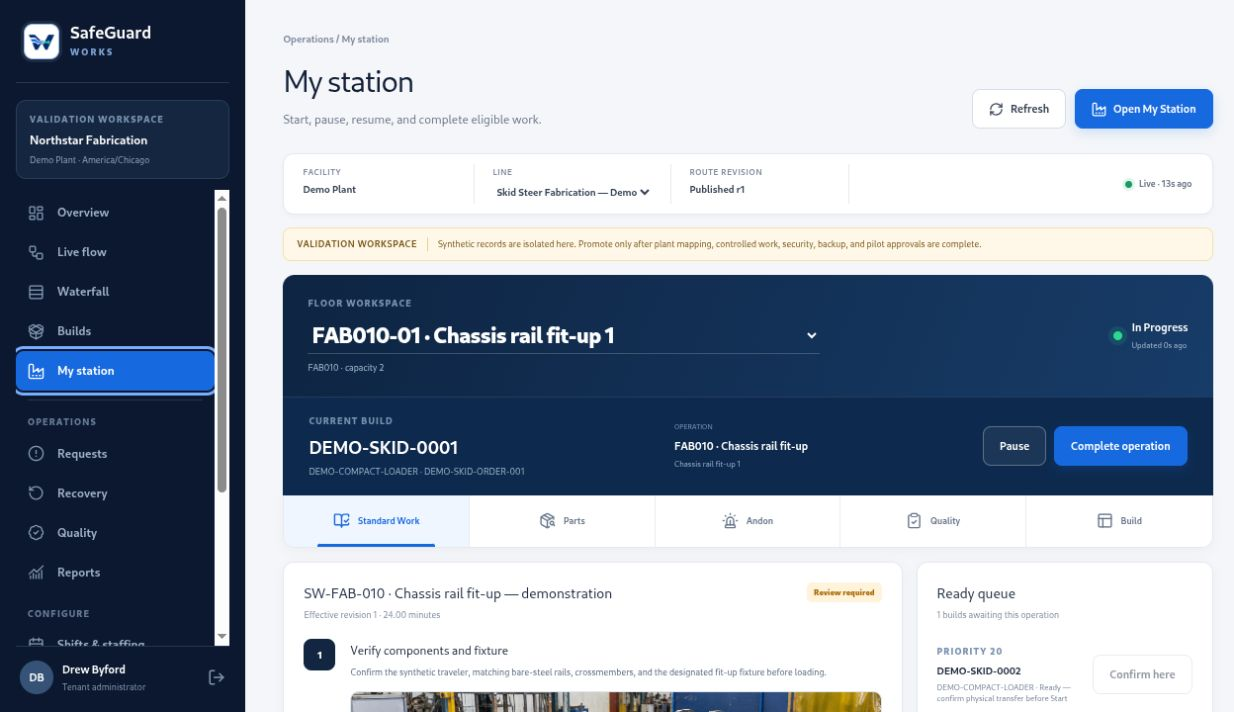This screenshot has width=1234, height=712.
Task: Expand the Skid Steer Fabrication line dropdown
Action: click(573, 192)
